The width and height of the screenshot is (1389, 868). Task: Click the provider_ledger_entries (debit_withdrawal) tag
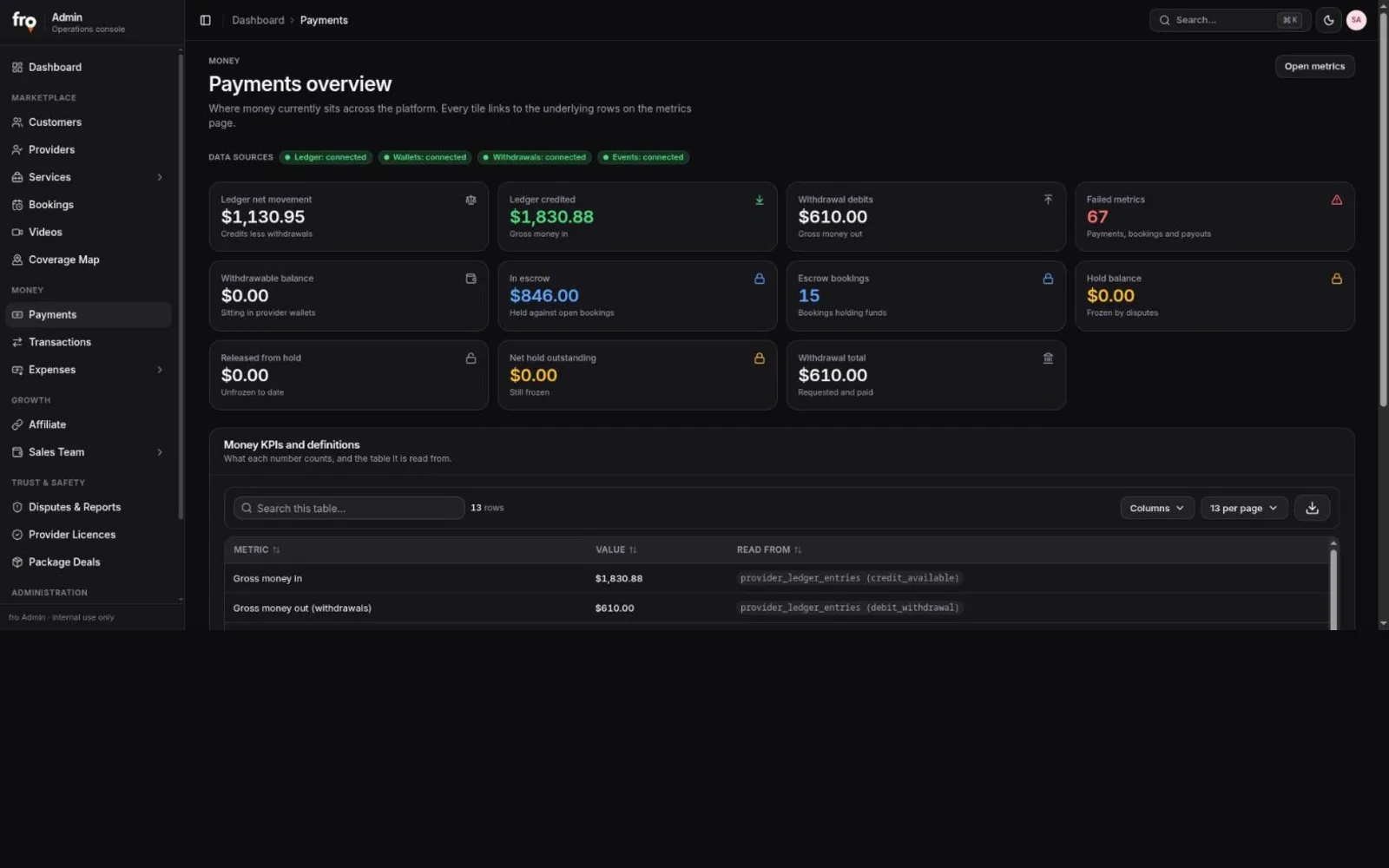pyautogui.click(x=850, y=608)
